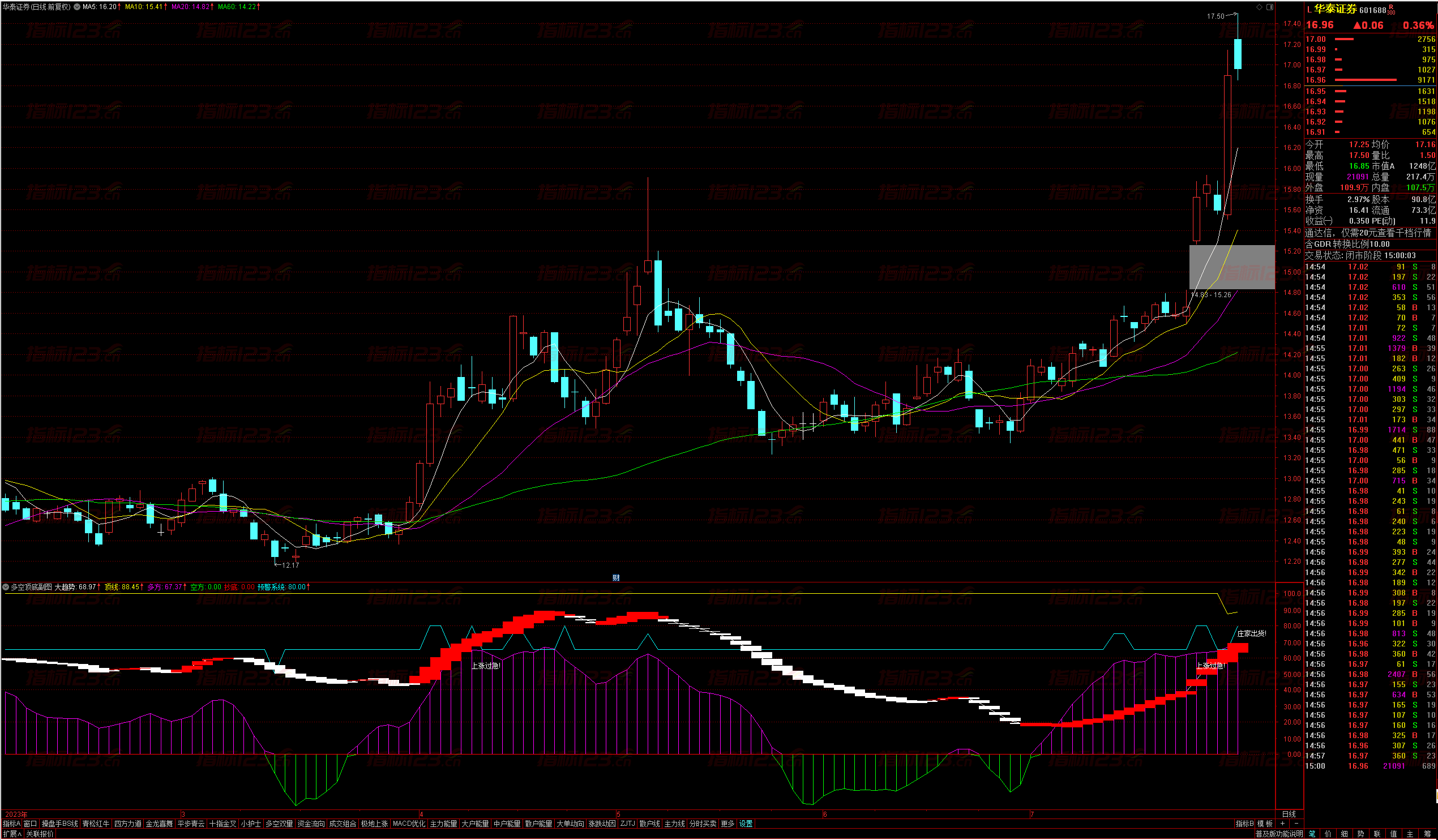Select the MACD优化 indicator tab
This screenshot has height=840, width=1438.
click(x=409, y=824)
